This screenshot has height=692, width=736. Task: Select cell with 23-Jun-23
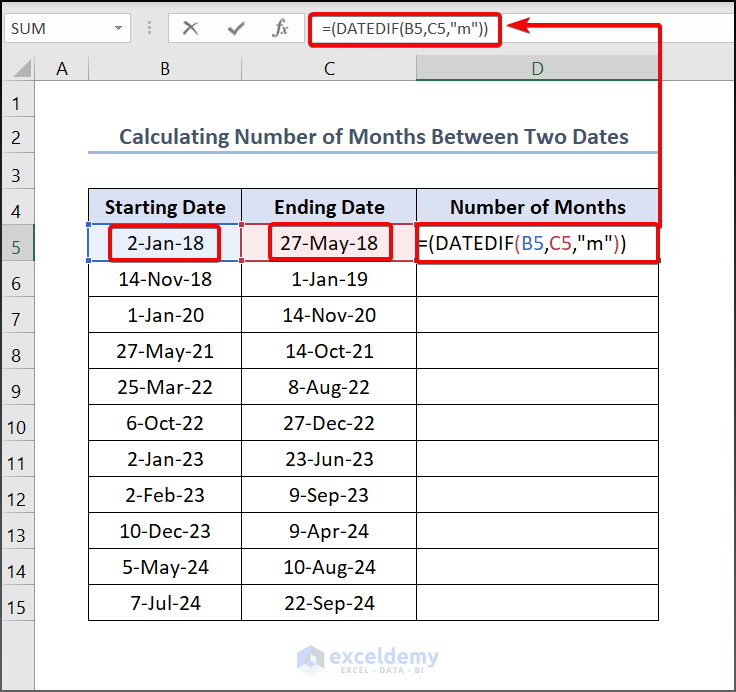[x=329, y=459]
